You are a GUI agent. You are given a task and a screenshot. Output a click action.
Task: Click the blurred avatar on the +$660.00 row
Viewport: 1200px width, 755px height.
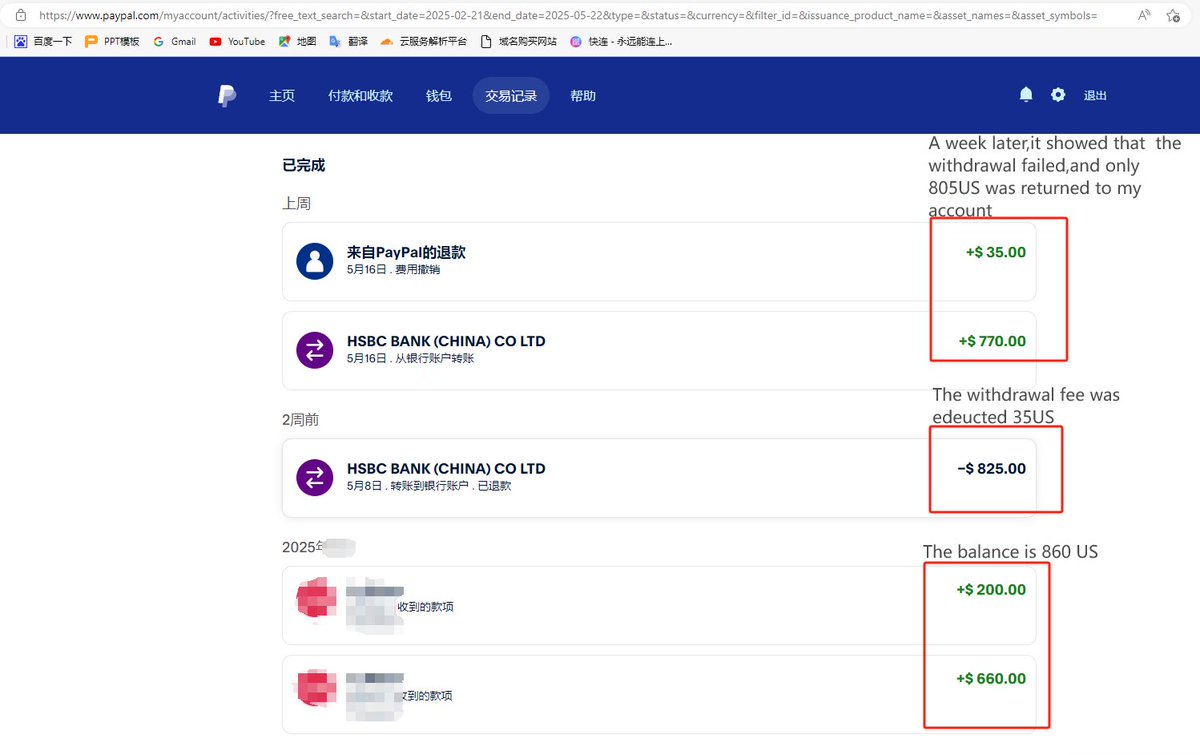coord(317,686)
